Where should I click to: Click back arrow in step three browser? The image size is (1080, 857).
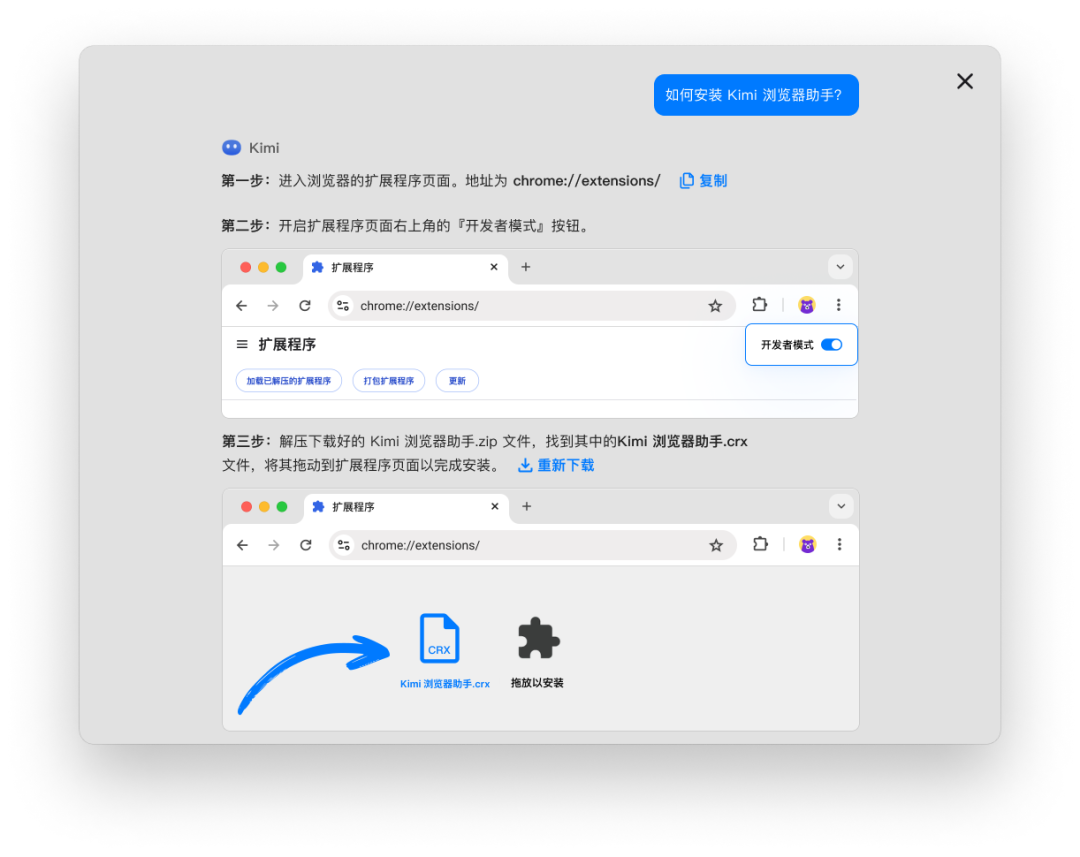(x=242, y=546)
